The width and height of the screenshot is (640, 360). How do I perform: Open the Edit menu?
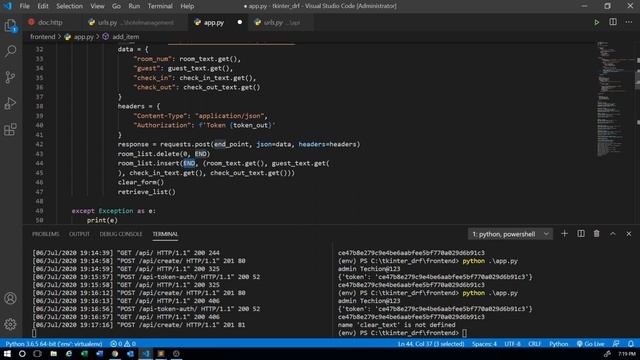click(42, 6)
